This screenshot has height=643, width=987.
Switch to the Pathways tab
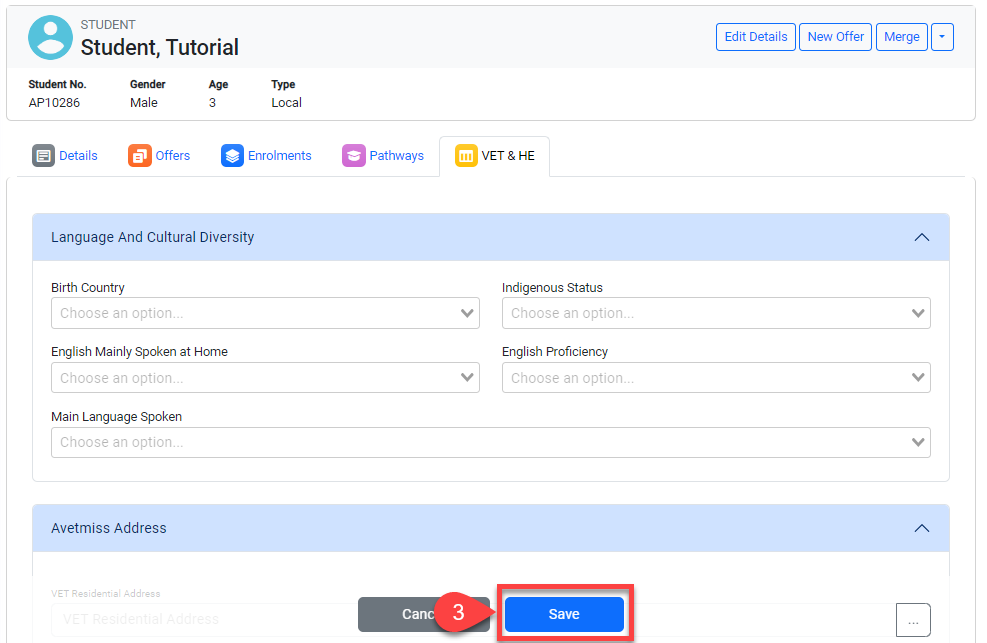click(x=396, y=156)
